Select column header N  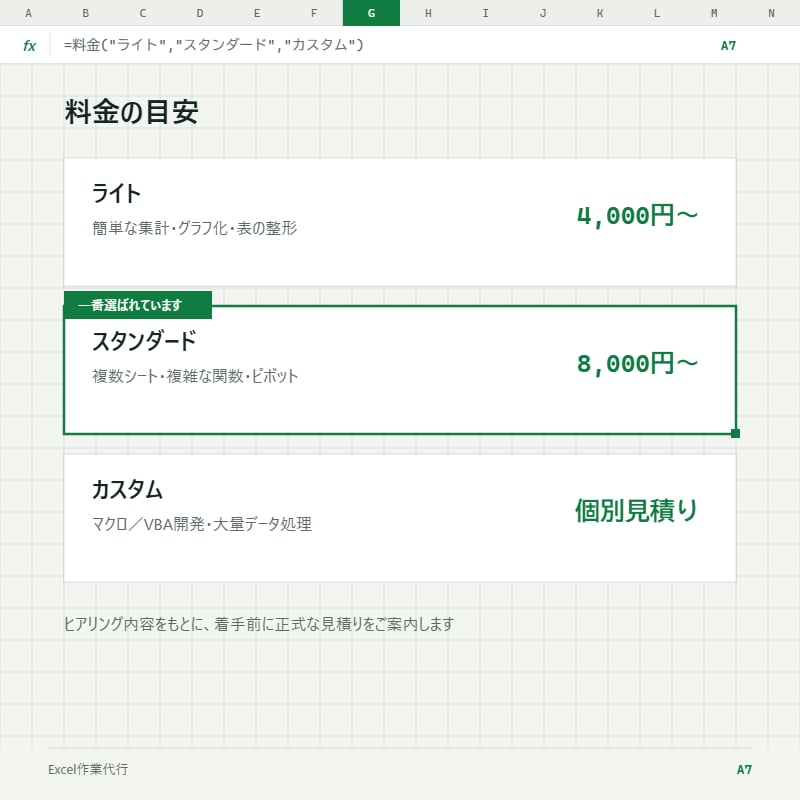point(771,13)
